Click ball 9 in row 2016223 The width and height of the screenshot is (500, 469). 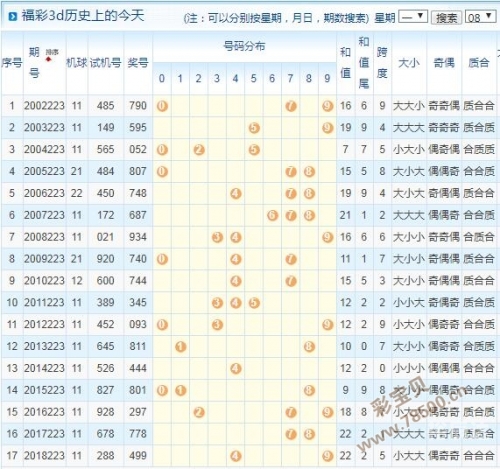pos(328,412)
